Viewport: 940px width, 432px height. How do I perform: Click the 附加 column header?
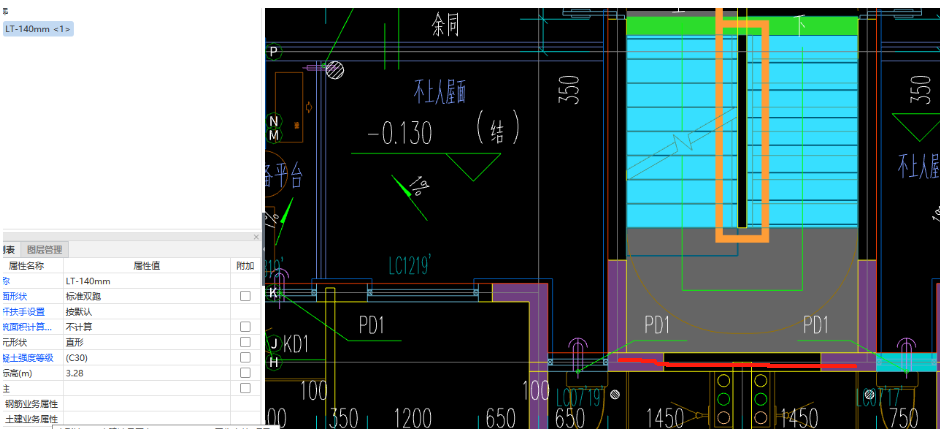[245, 265]
